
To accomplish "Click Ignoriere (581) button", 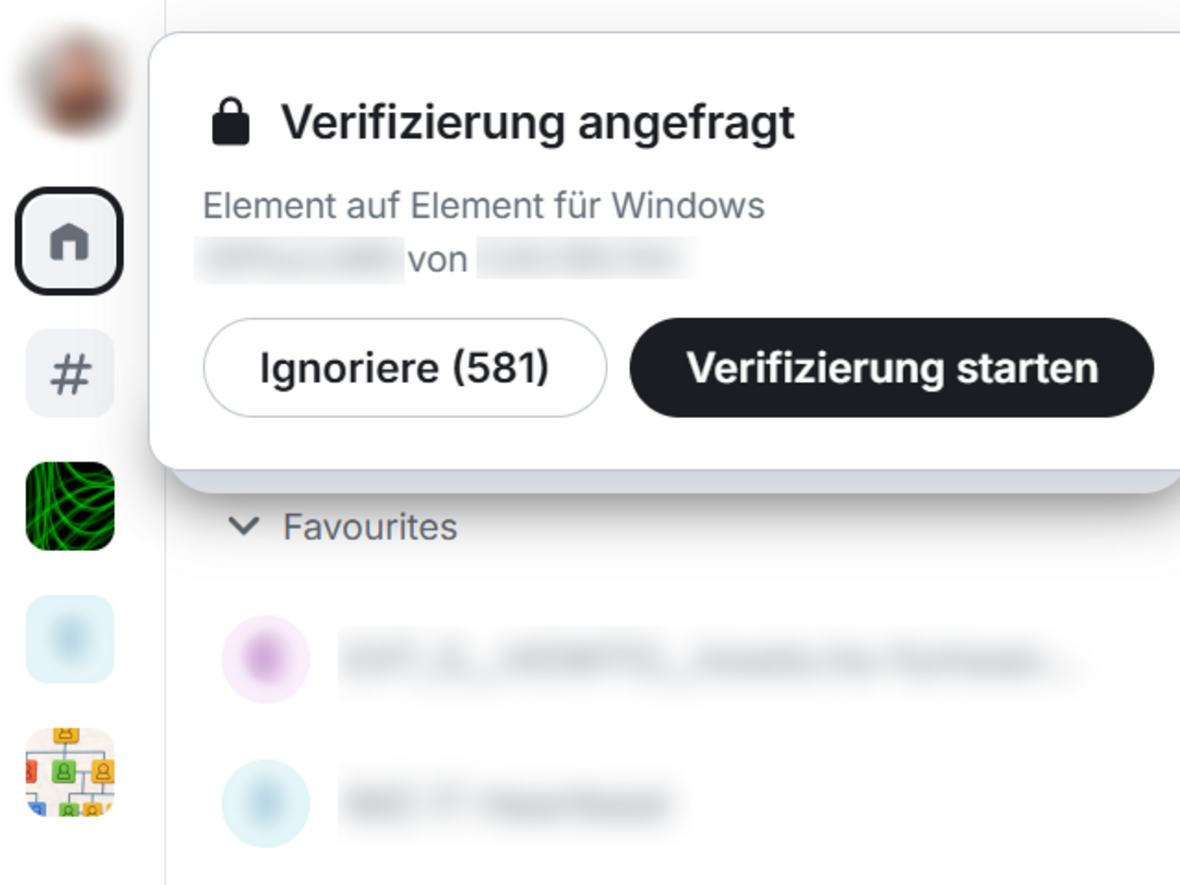I will [405, 367].
